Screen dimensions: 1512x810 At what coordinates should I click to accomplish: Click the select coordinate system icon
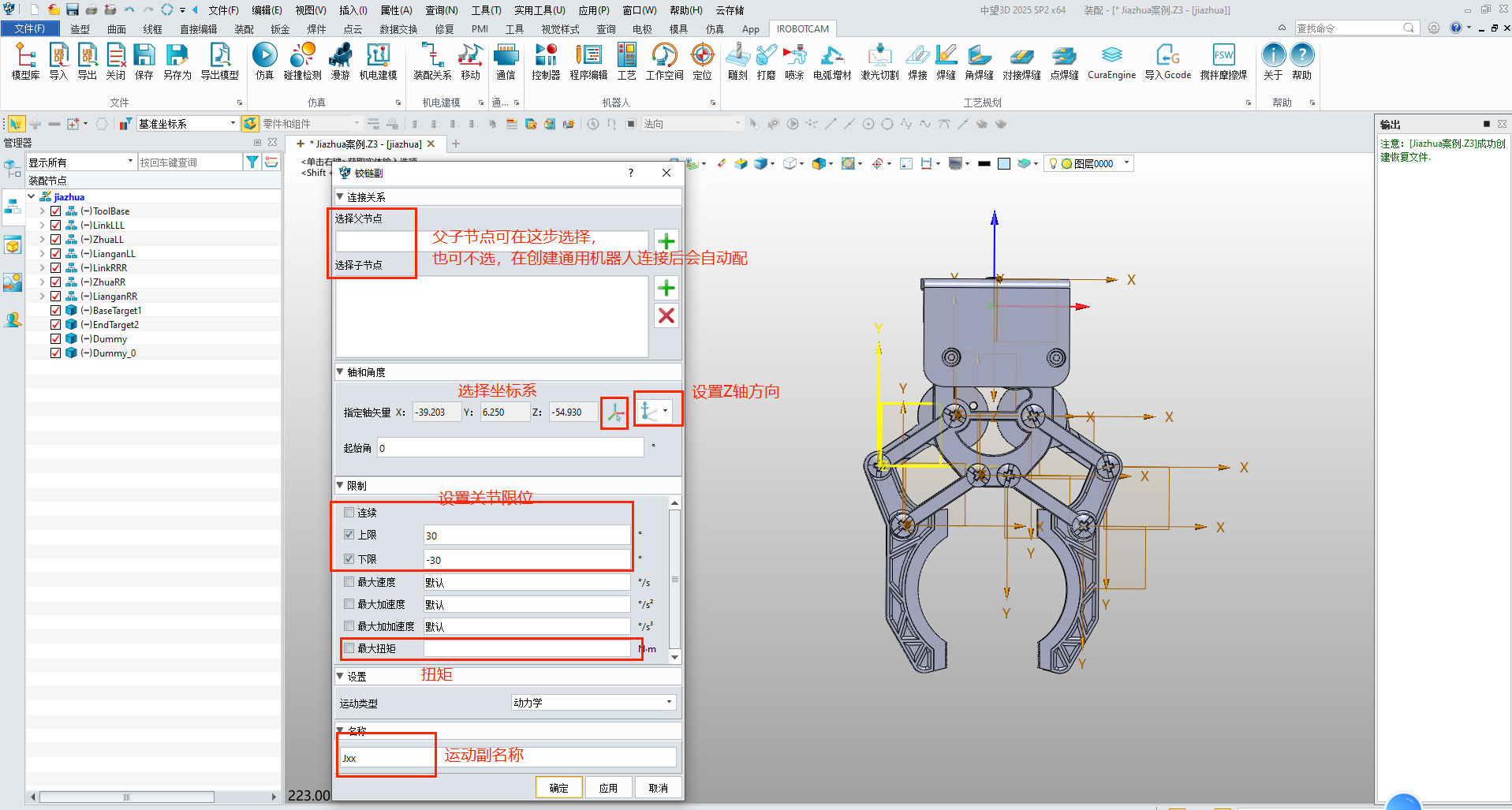click(x=614, y=412)
